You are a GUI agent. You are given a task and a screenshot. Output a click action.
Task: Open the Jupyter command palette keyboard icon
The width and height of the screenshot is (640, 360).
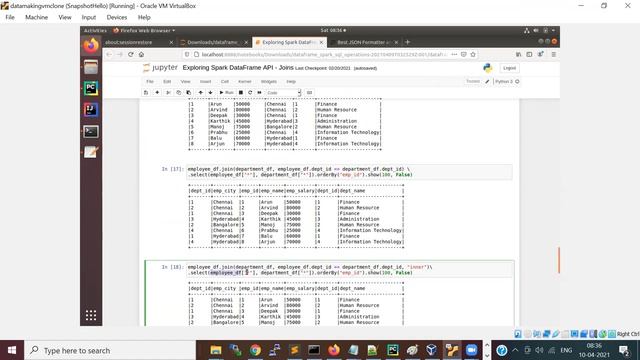pyautogui.click(x=309, y=93)
